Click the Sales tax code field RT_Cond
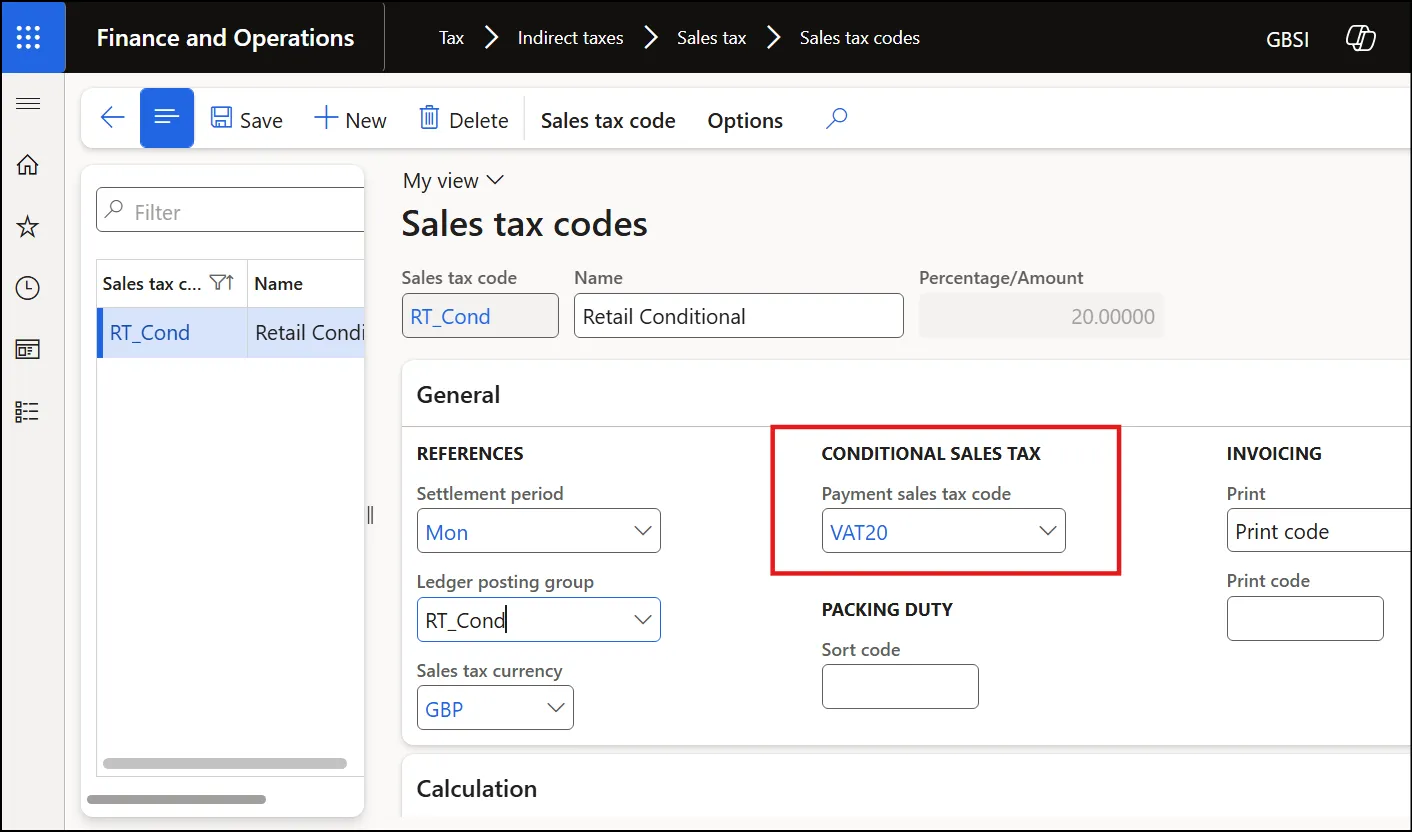Viewport: 1412px width, 832px height. tap(480, 316)
